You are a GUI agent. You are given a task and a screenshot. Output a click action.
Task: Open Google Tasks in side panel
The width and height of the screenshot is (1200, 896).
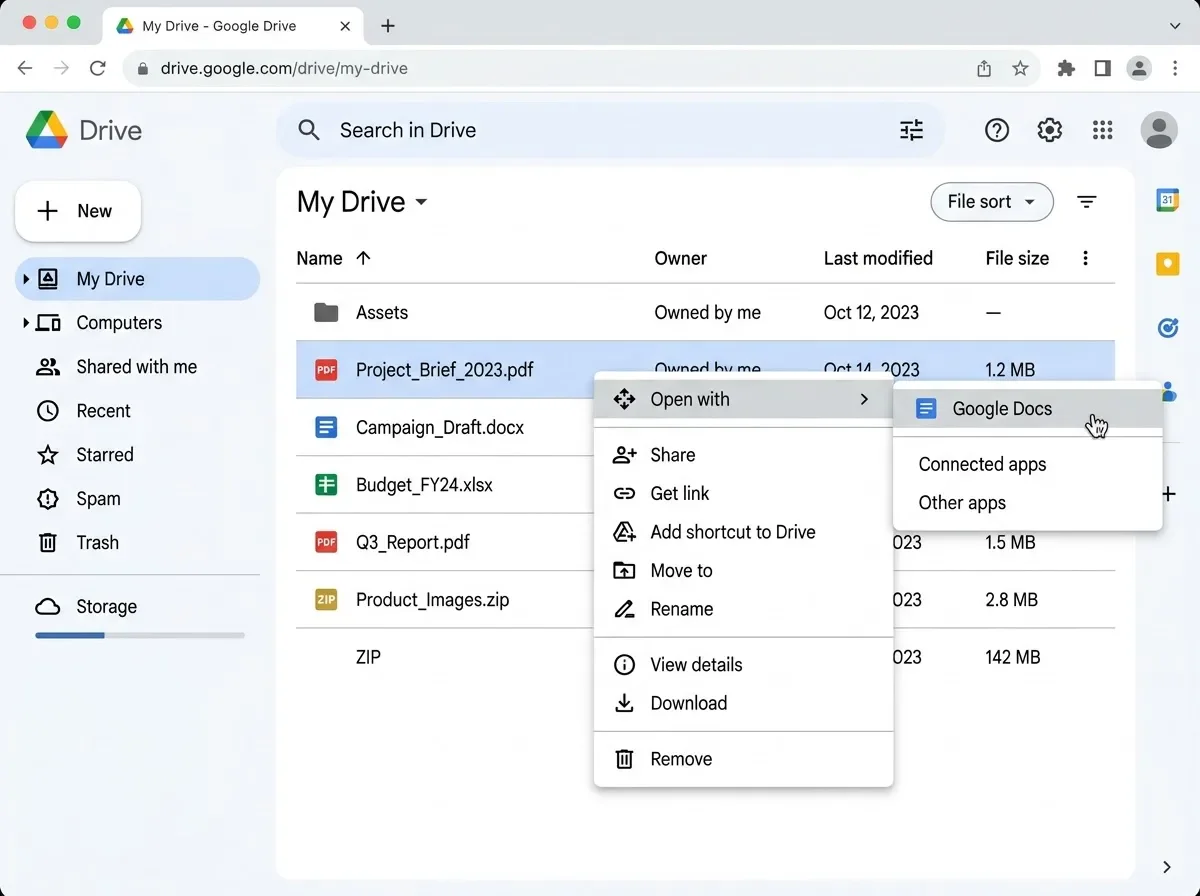(x=1167, y=327)
